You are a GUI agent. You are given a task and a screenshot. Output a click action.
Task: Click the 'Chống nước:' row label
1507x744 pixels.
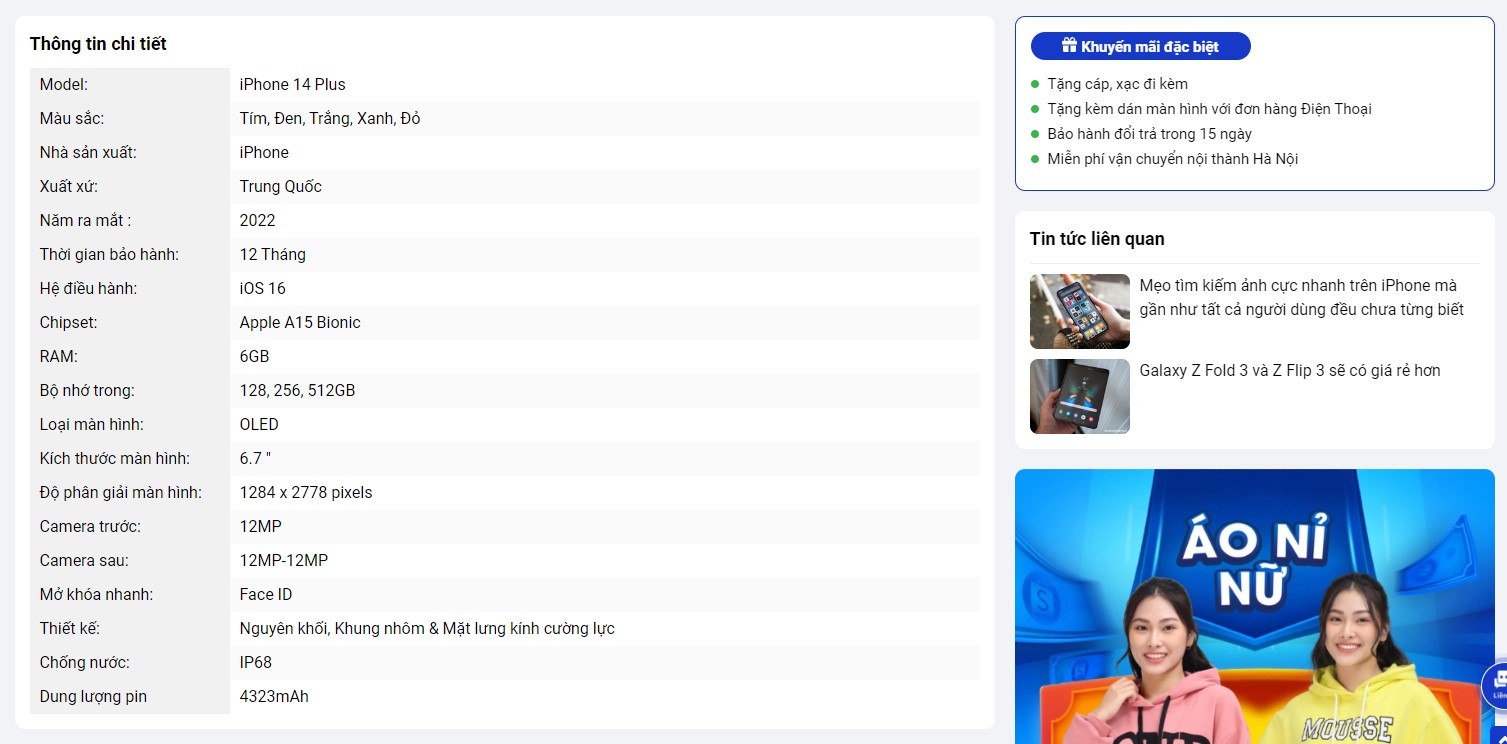click(85, 663)
